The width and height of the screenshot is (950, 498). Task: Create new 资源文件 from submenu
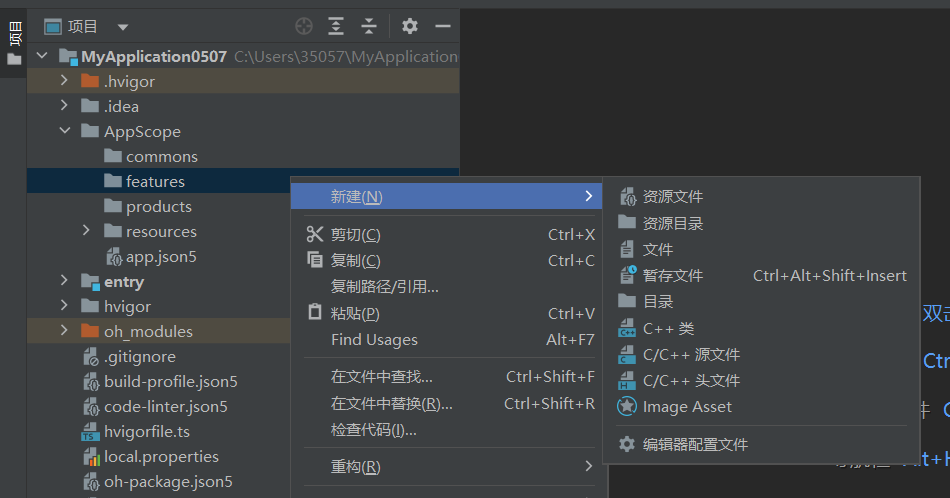coord(762,196)
